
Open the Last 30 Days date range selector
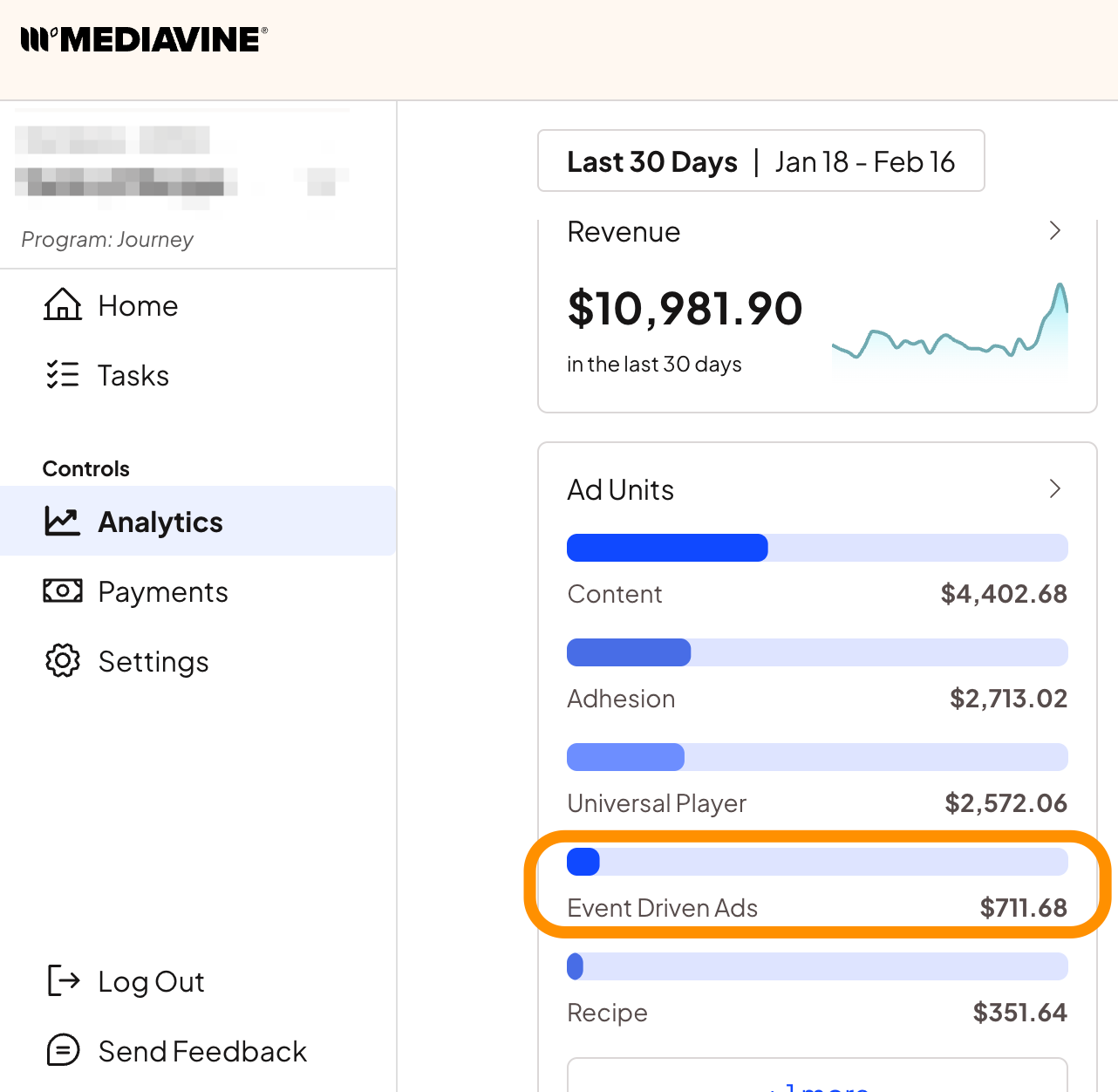point(760,161)
